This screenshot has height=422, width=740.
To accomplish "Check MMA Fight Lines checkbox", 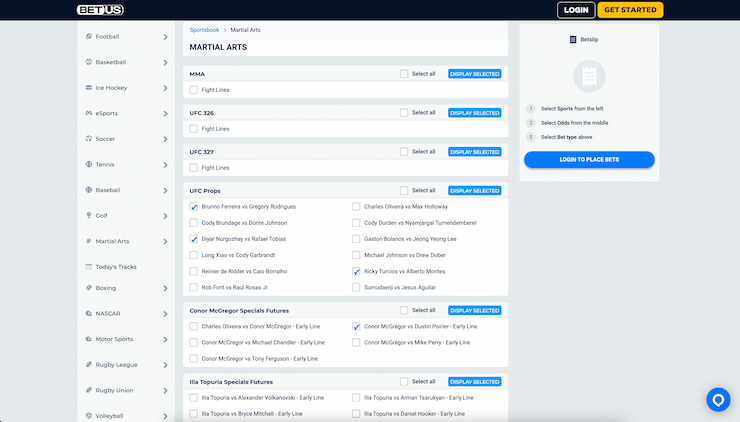I will tap(193, 90).
